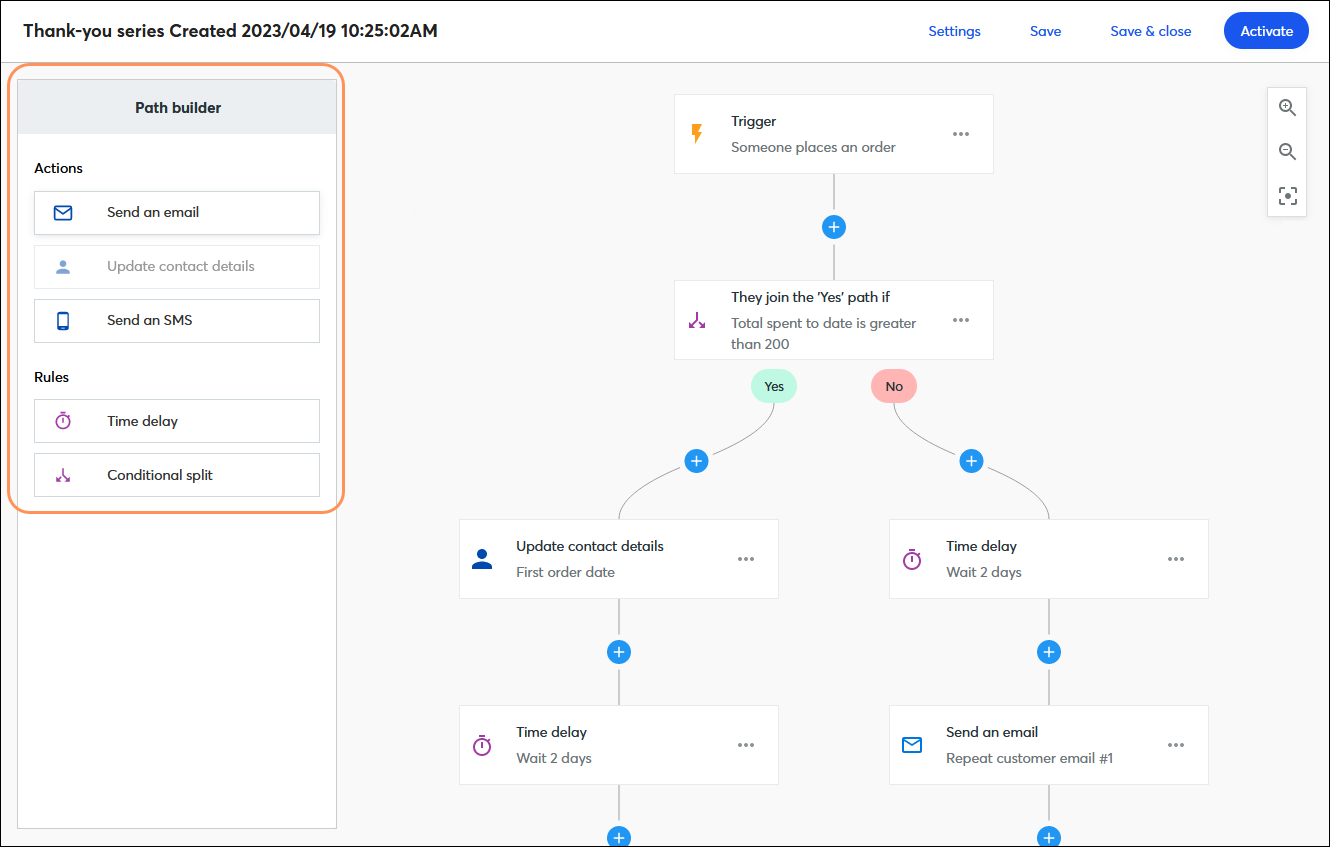Select the Send an email action button
Image resolution: width=1330 pixels, height=847 pixels.
[177, 213]
